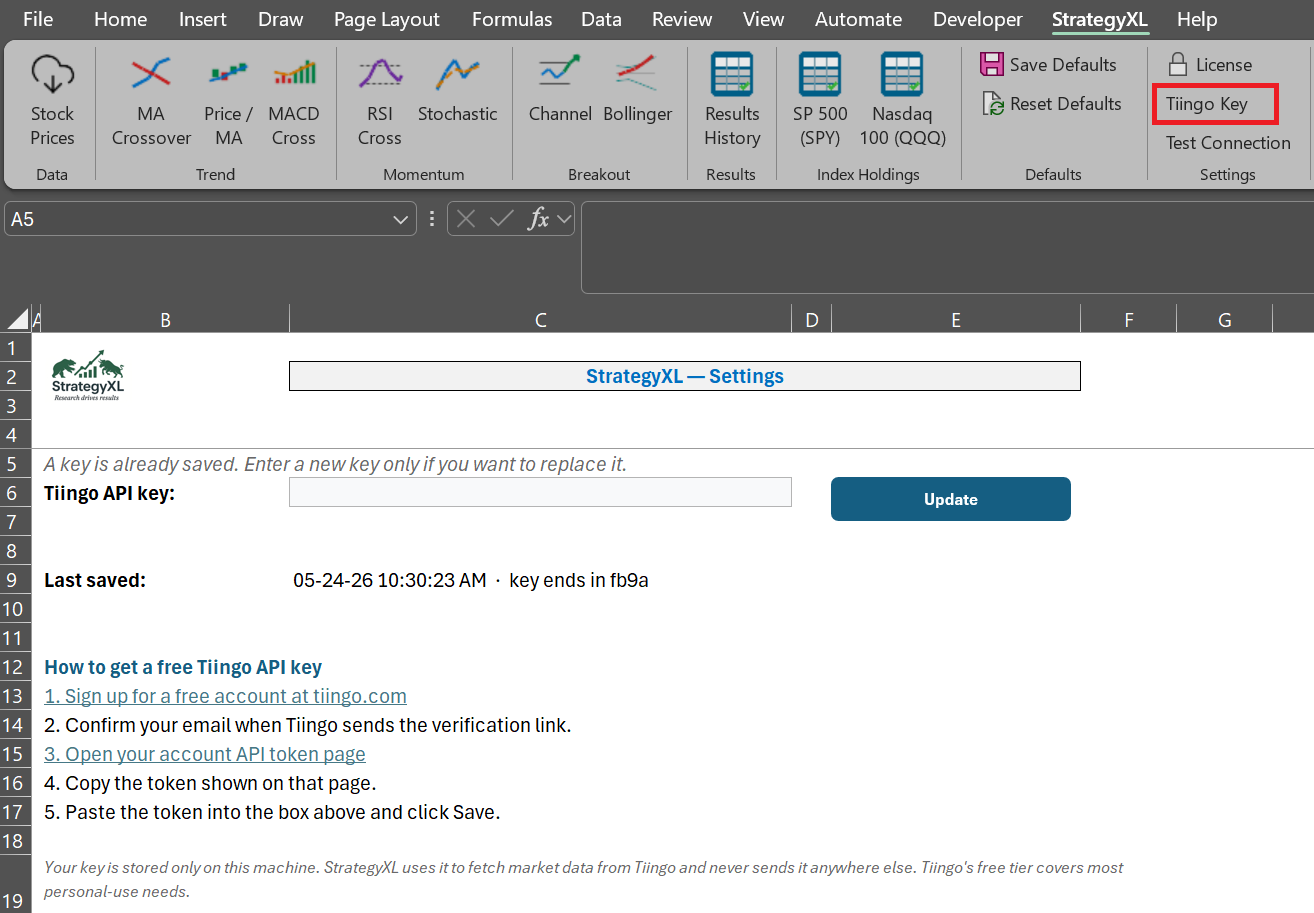The image size is (1314, 913).
Task: Launch the MA Crossover strategy
Action: point(151,100)
